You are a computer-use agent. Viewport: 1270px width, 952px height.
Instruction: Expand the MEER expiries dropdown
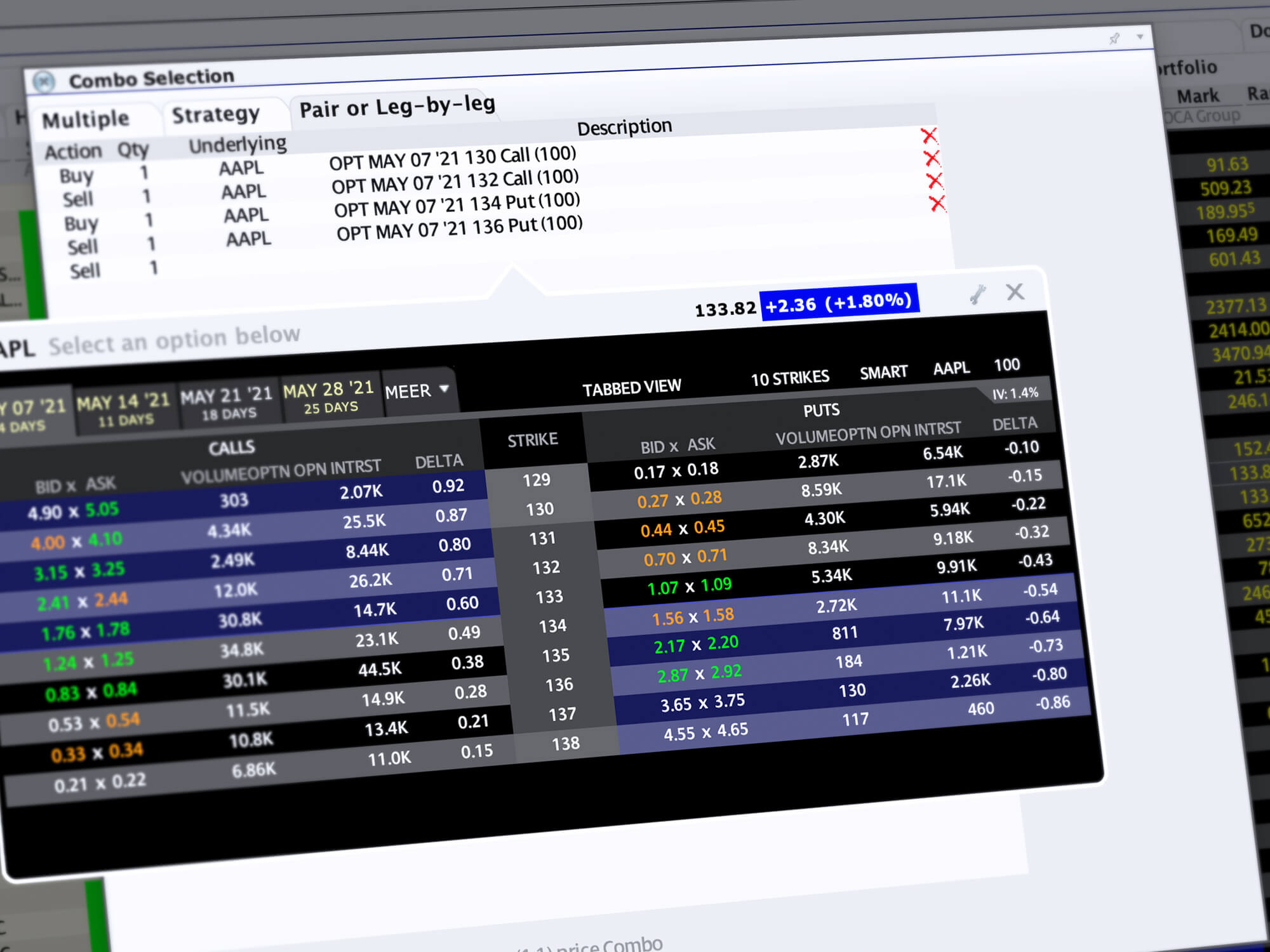[417, 391]
